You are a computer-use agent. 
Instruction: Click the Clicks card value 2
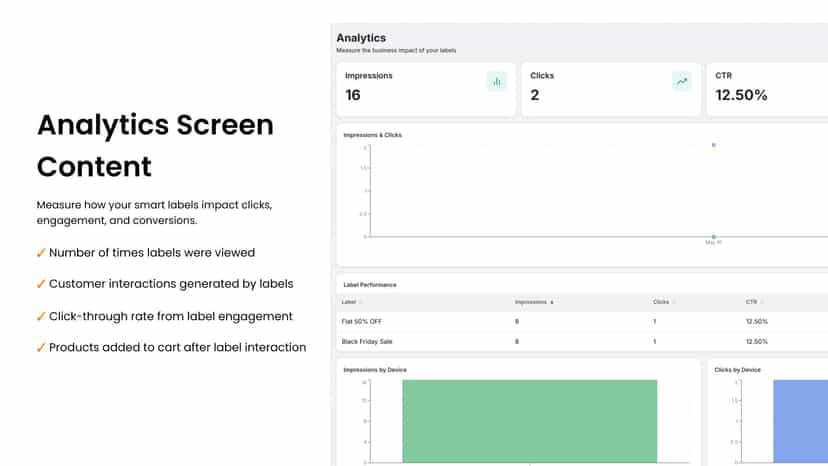(535, 95)
